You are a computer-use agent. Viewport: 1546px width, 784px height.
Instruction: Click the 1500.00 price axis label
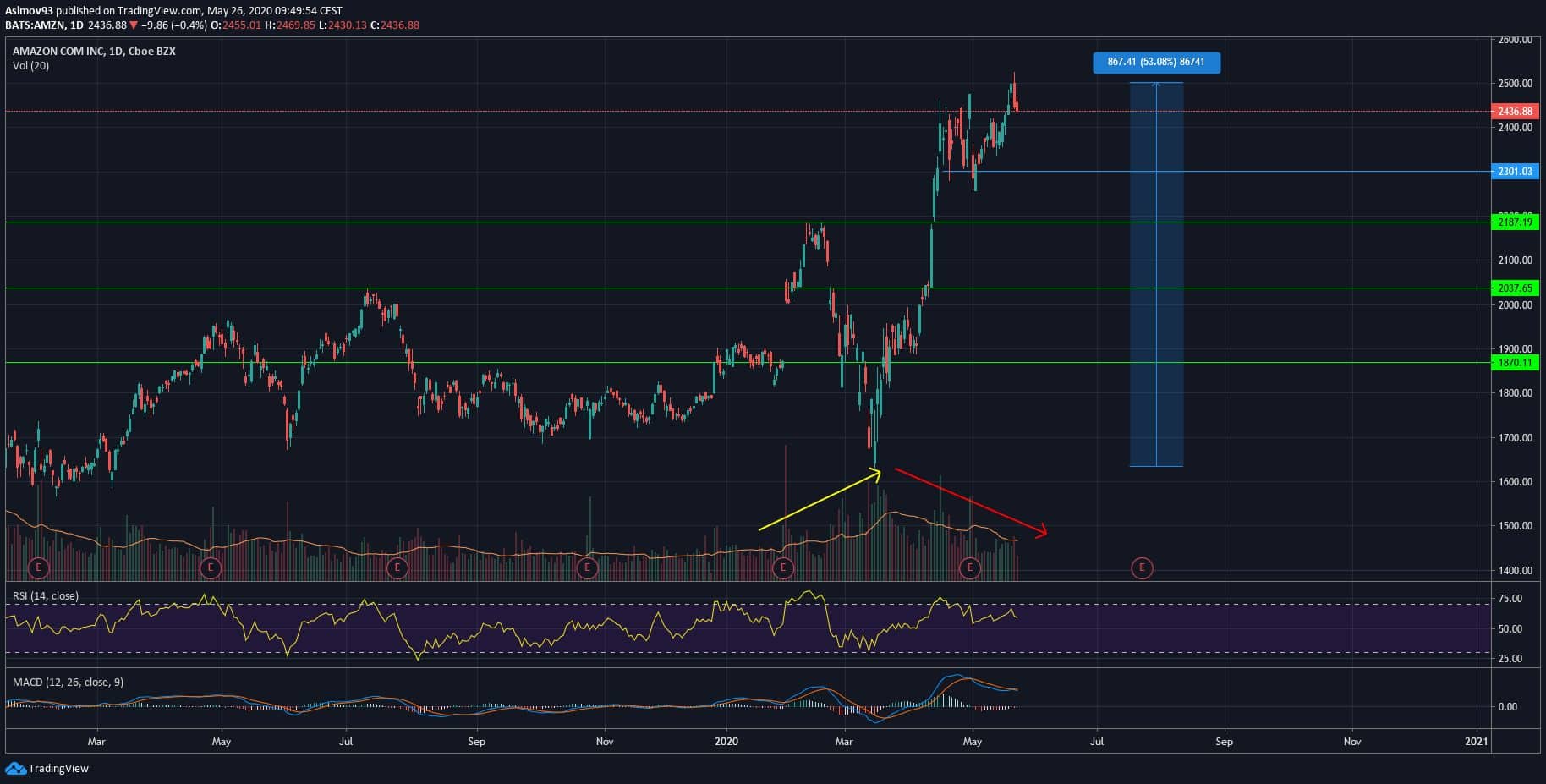click(1515, 526)
